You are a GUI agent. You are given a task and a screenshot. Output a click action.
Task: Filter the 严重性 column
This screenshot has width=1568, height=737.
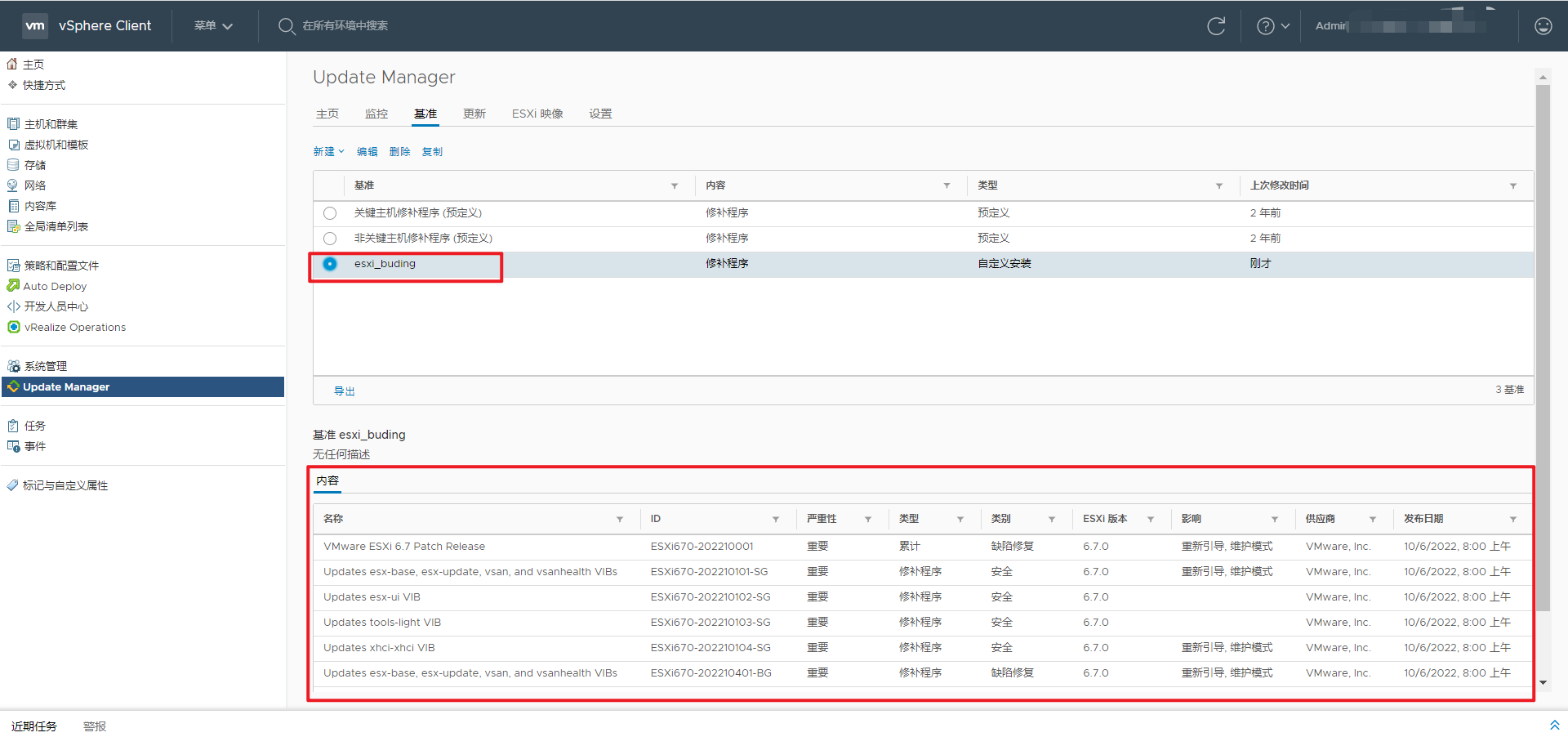tap(868, 520)
